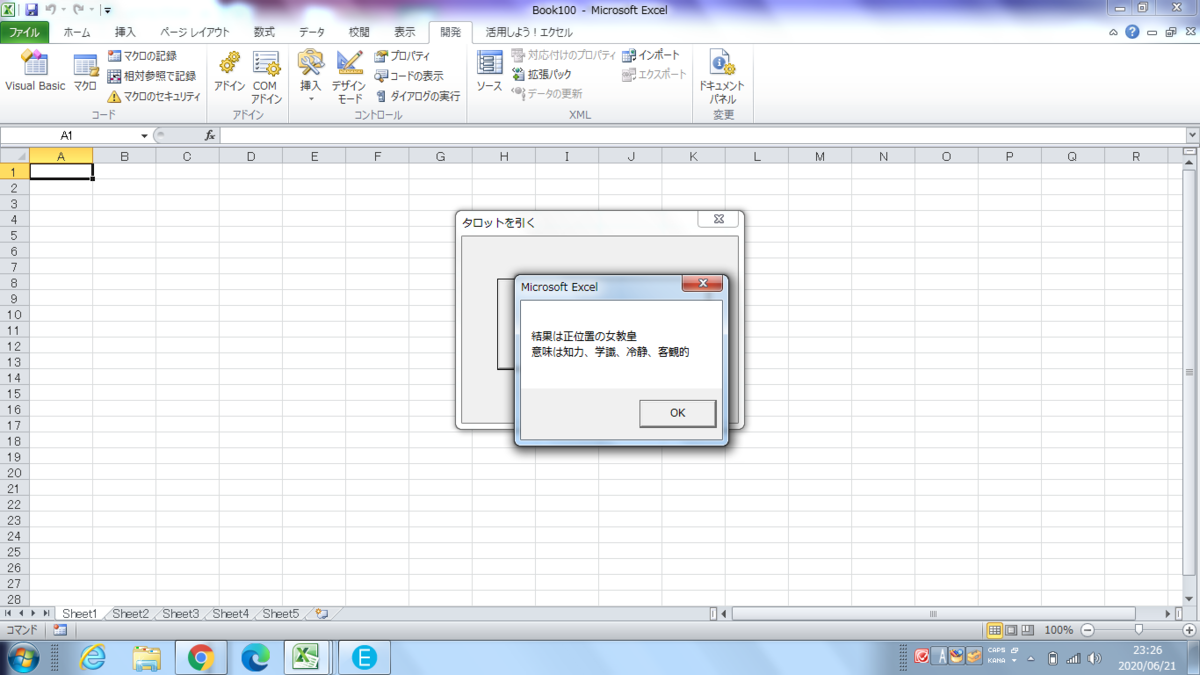Close the タロットを引く user form
The height and width of the screenshot is (675, 1200).
[718, 219]
